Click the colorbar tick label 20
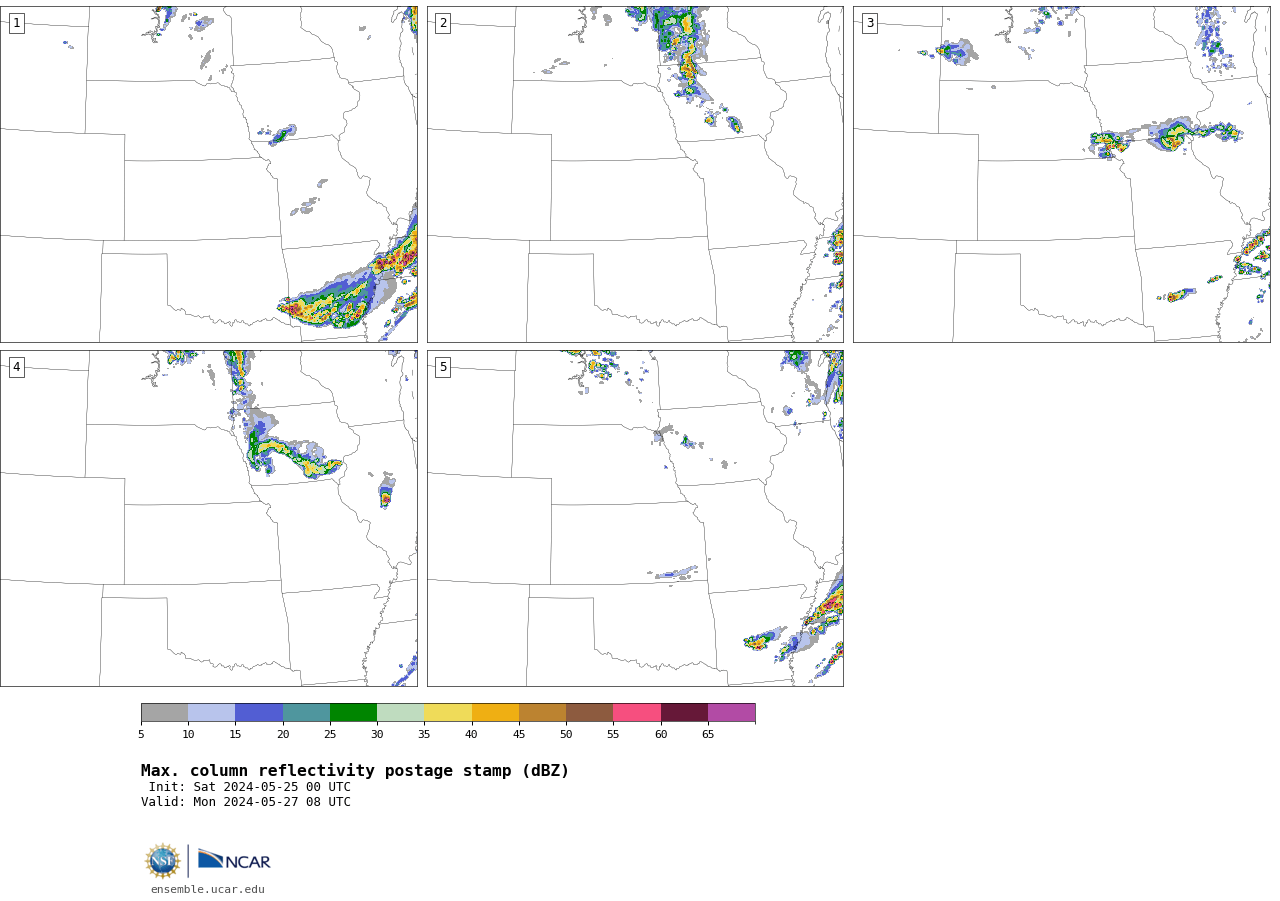 click(283, 735)
